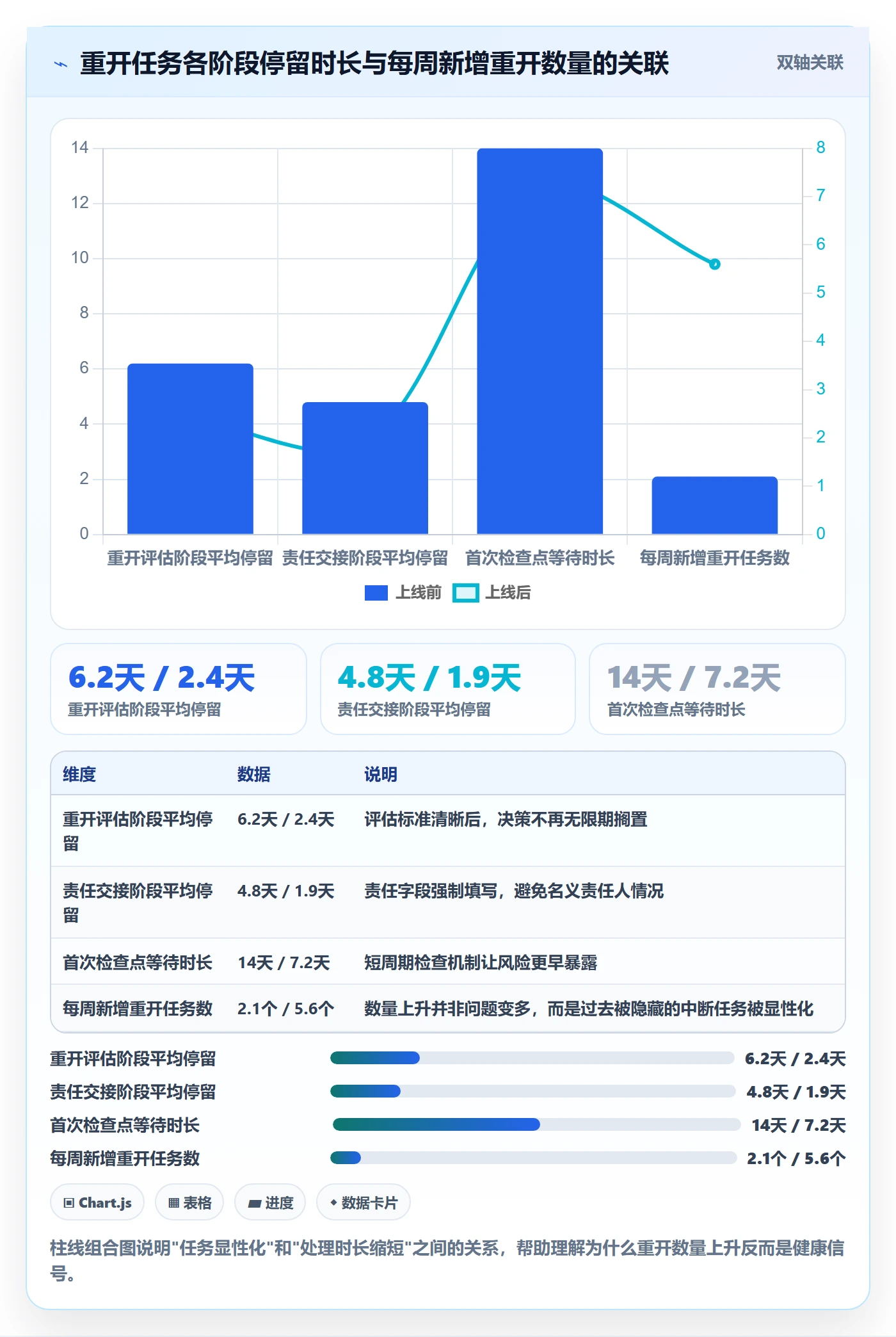Viewport: 896px width, 1337px height.
Task: Select the 4.8天 / 1.9天 data card
Action: pyautogui.click(x=448, y=689)
